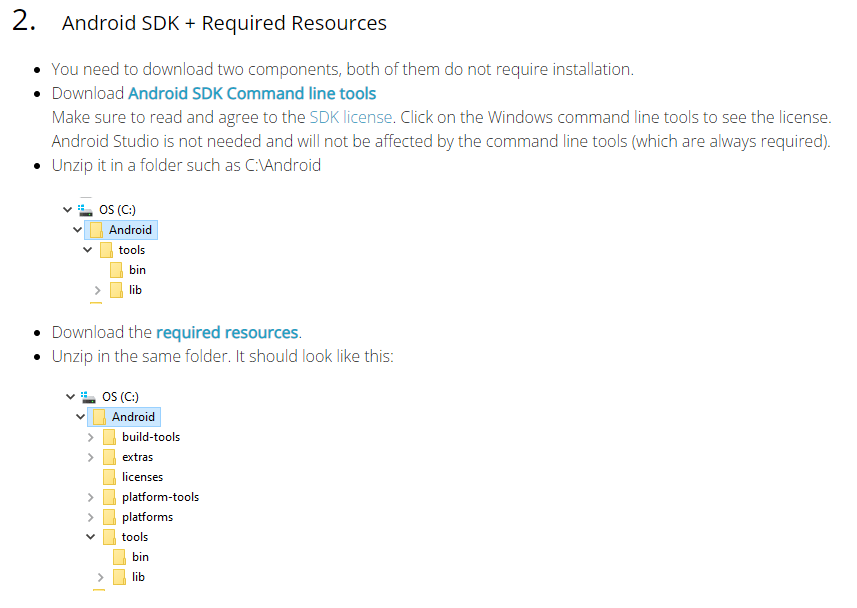Click the bin folder icon in the first tree
Screen dimensions: 857x608
pos(116,270)
